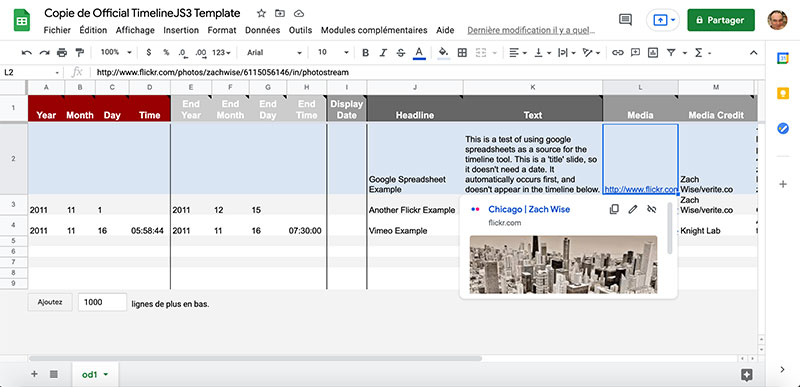Toggle strikethrough formatting
800x387 pixels.
401,53
